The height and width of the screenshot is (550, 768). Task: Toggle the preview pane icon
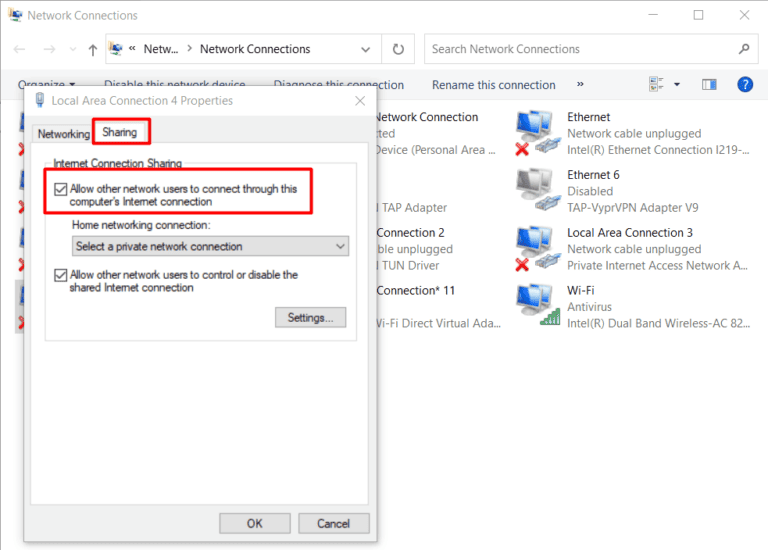710,85
